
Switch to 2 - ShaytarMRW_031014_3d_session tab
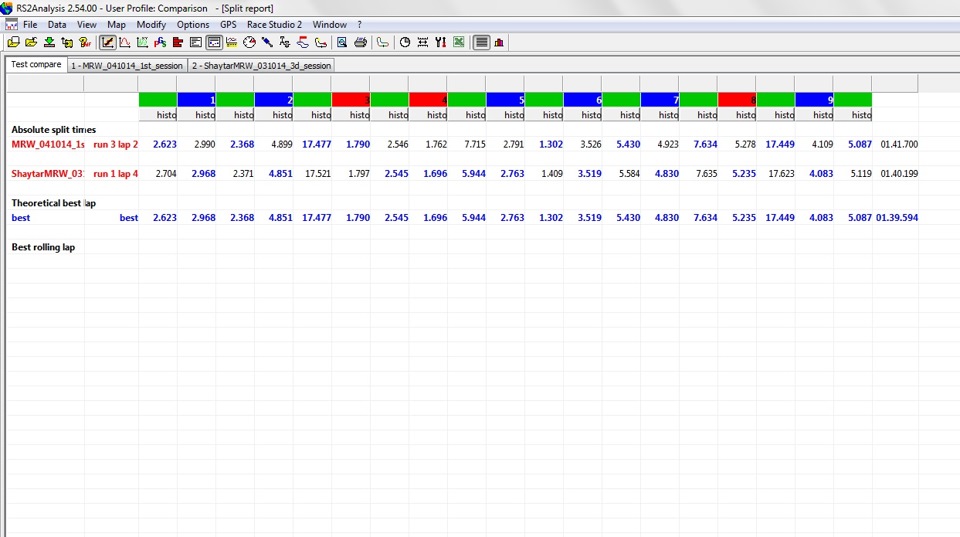(261, 66)
